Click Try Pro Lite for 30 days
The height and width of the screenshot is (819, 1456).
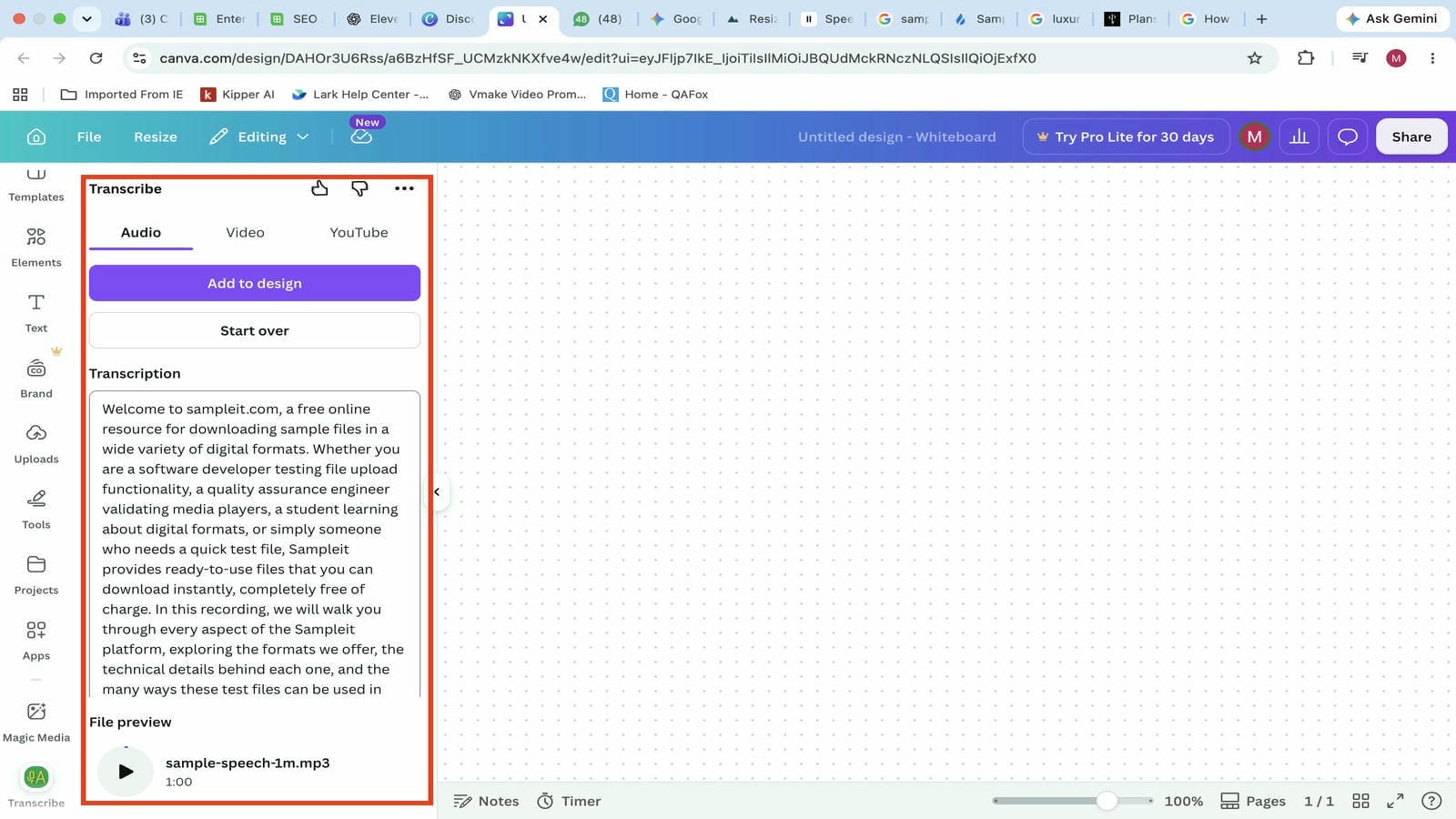(x=1126, y=136)
